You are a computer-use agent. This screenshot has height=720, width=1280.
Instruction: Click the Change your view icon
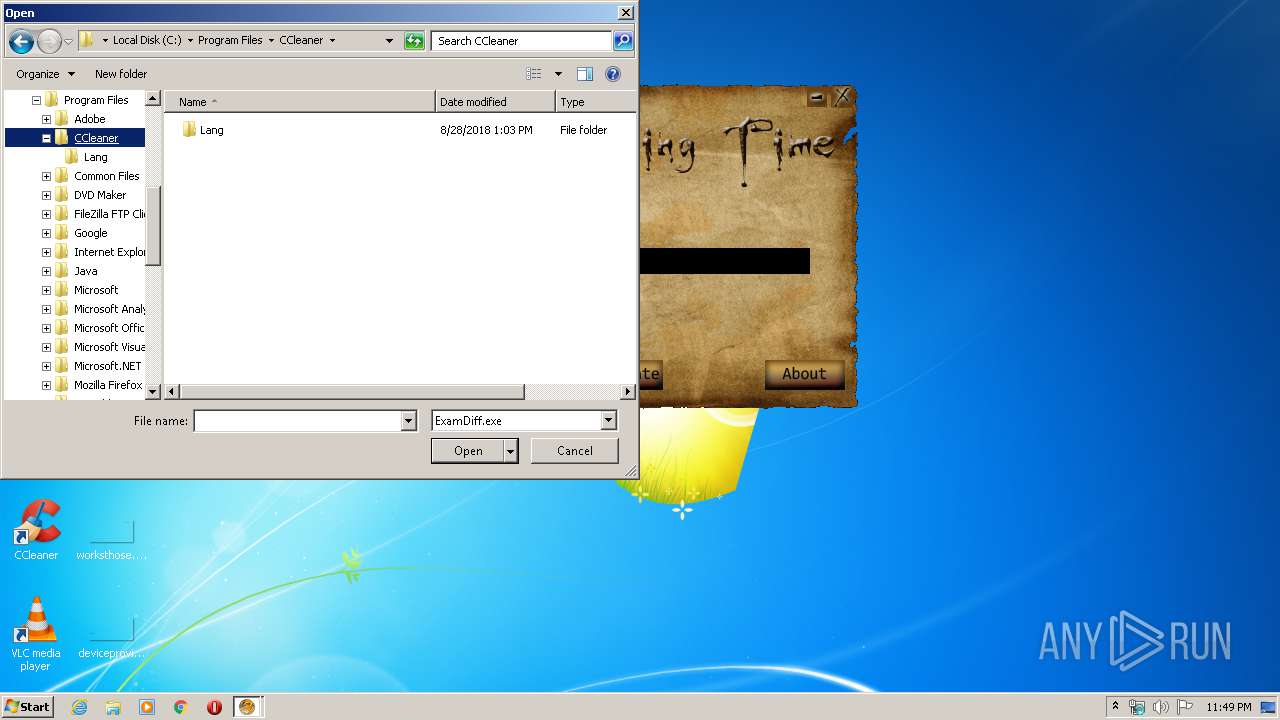point(534,74)
